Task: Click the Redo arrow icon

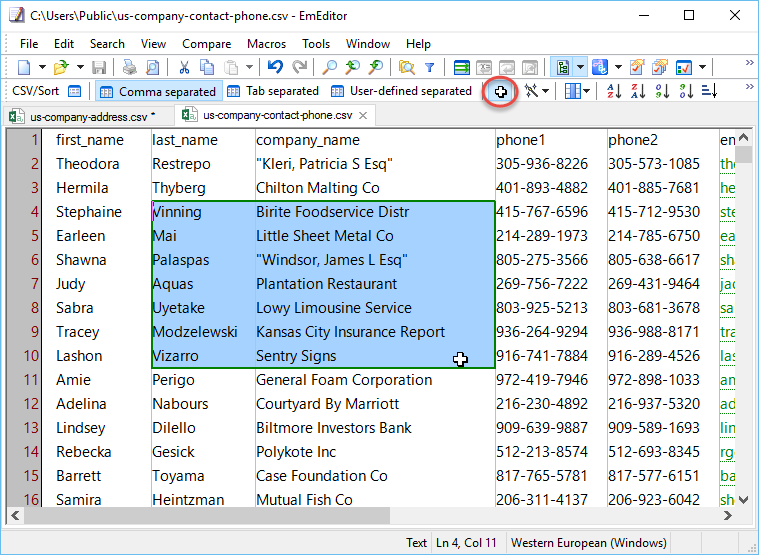Action: (x=300, y=67)
